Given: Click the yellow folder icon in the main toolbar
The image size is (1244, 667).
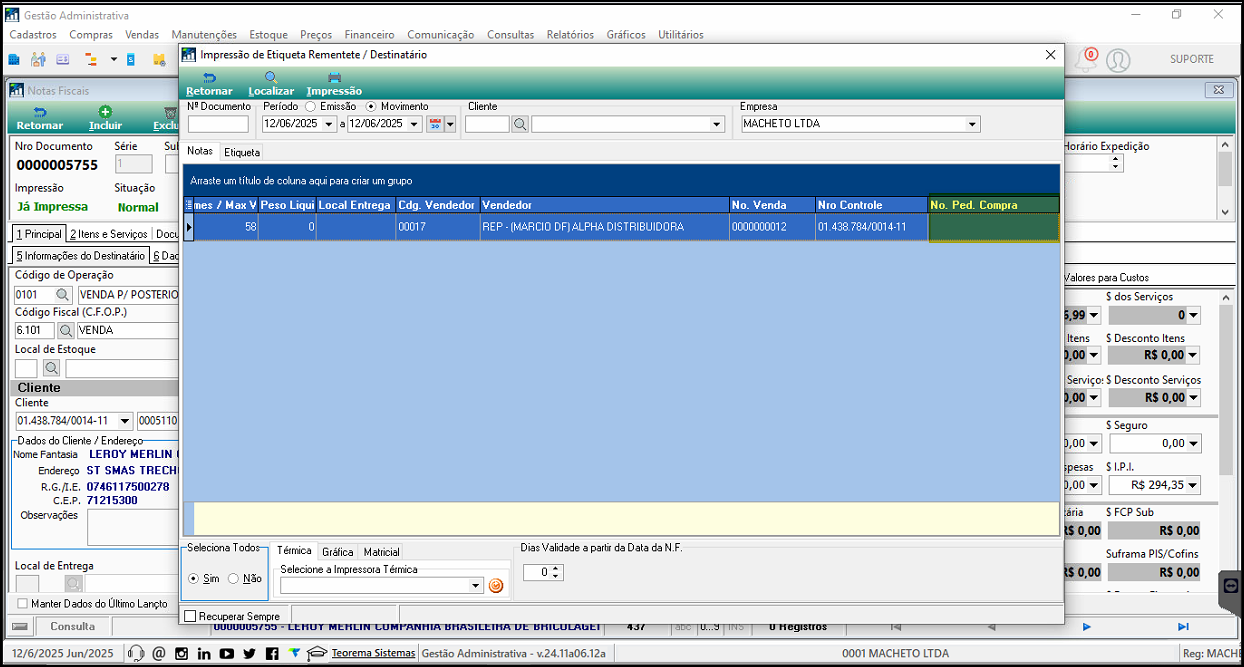Looking at the screenshot, I should [x=160, y=60].
